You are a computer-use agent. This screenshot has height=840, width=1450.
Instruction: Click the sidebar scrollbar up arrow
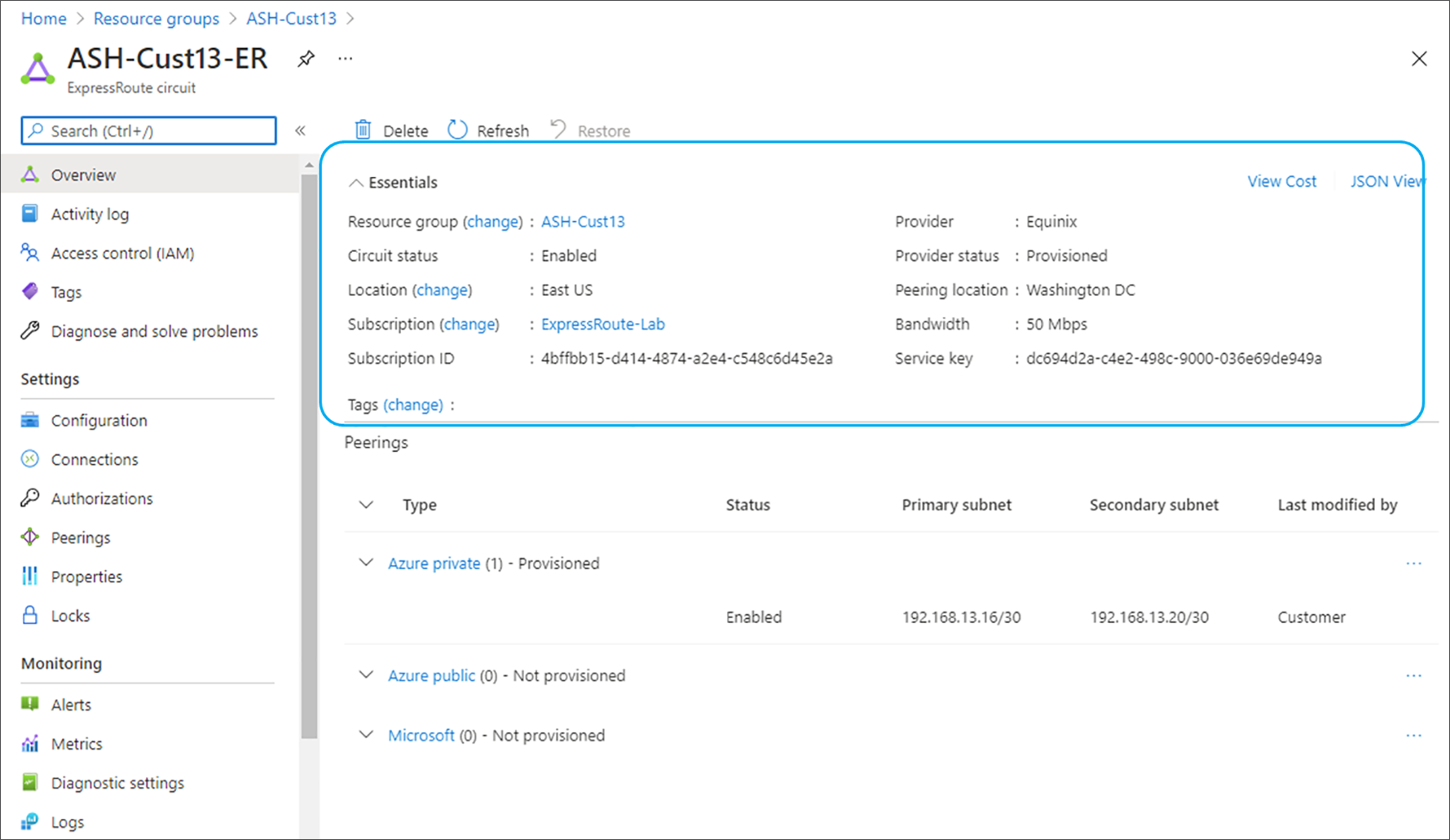tap(309, 165)
